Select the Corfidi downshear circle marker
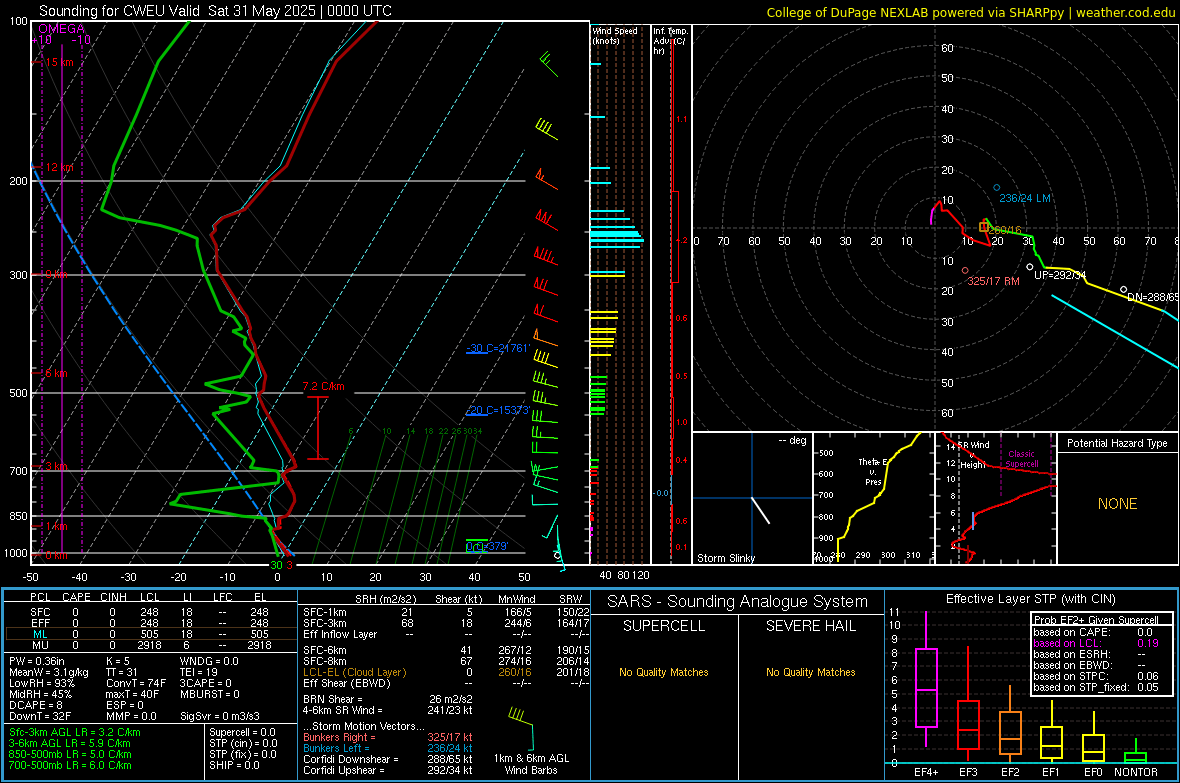This screenshot has height=783, width=1180. pyautogui.click(x=1124, y=290)
